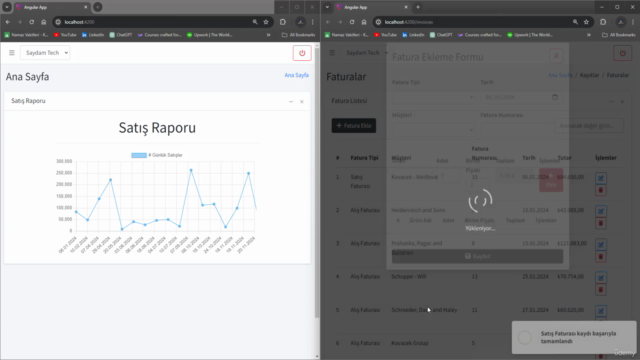Delete invoice row 4 Schuppe - Will
Screen dimensions: 640x360
point(601,290)
